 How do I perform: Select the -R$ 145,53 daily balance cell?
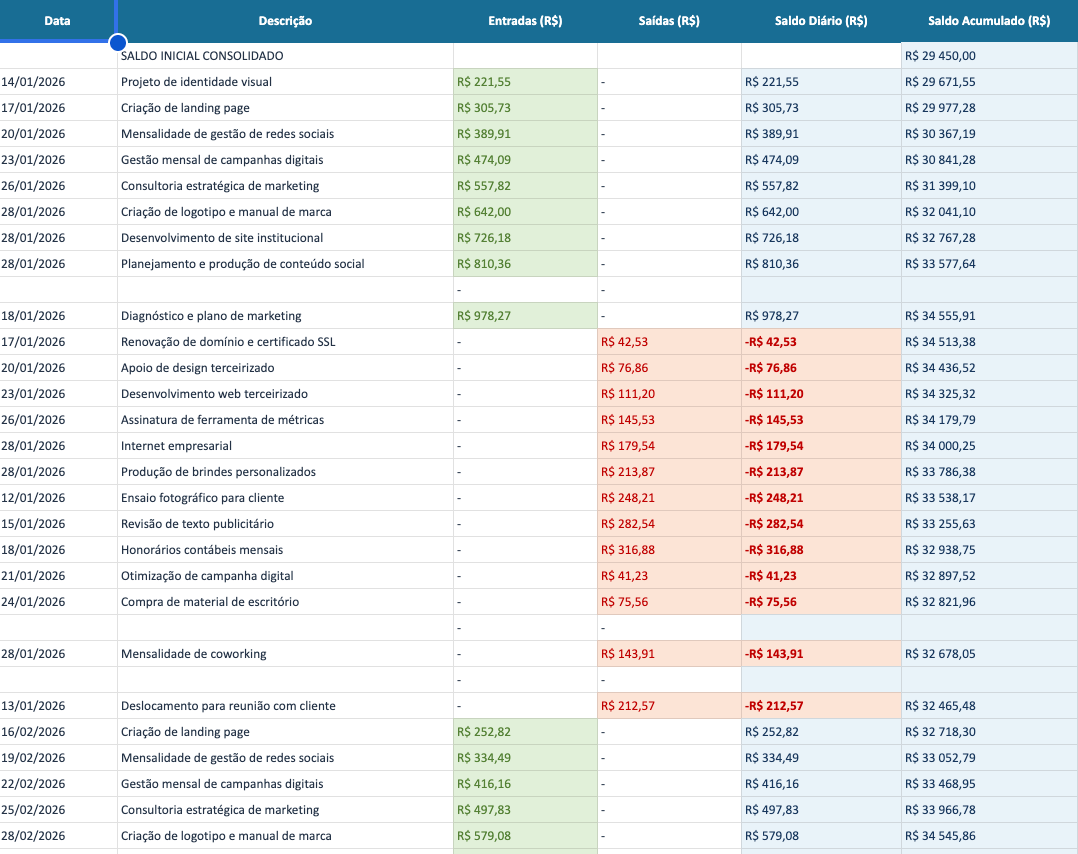(821, 420)
